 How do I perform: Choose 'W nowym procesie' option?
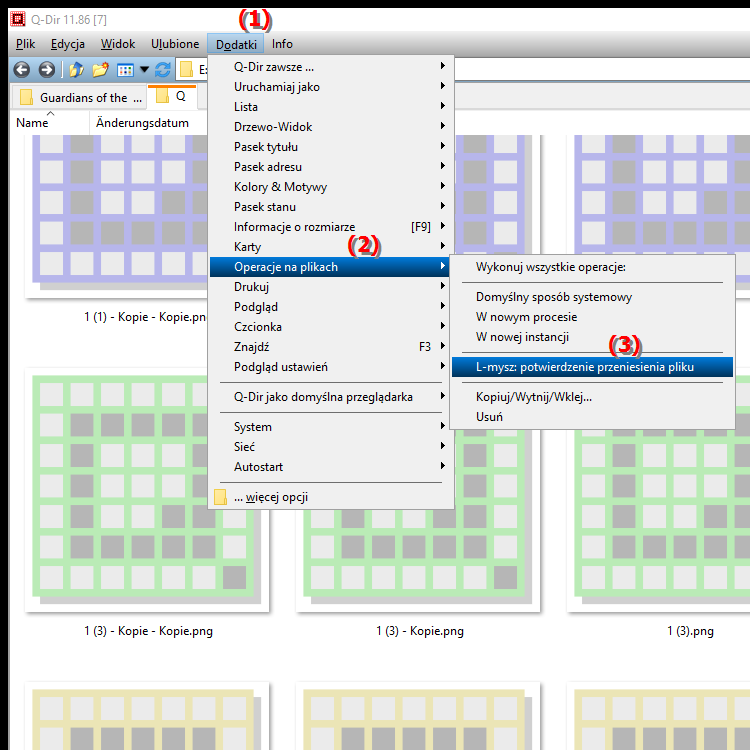592,317
